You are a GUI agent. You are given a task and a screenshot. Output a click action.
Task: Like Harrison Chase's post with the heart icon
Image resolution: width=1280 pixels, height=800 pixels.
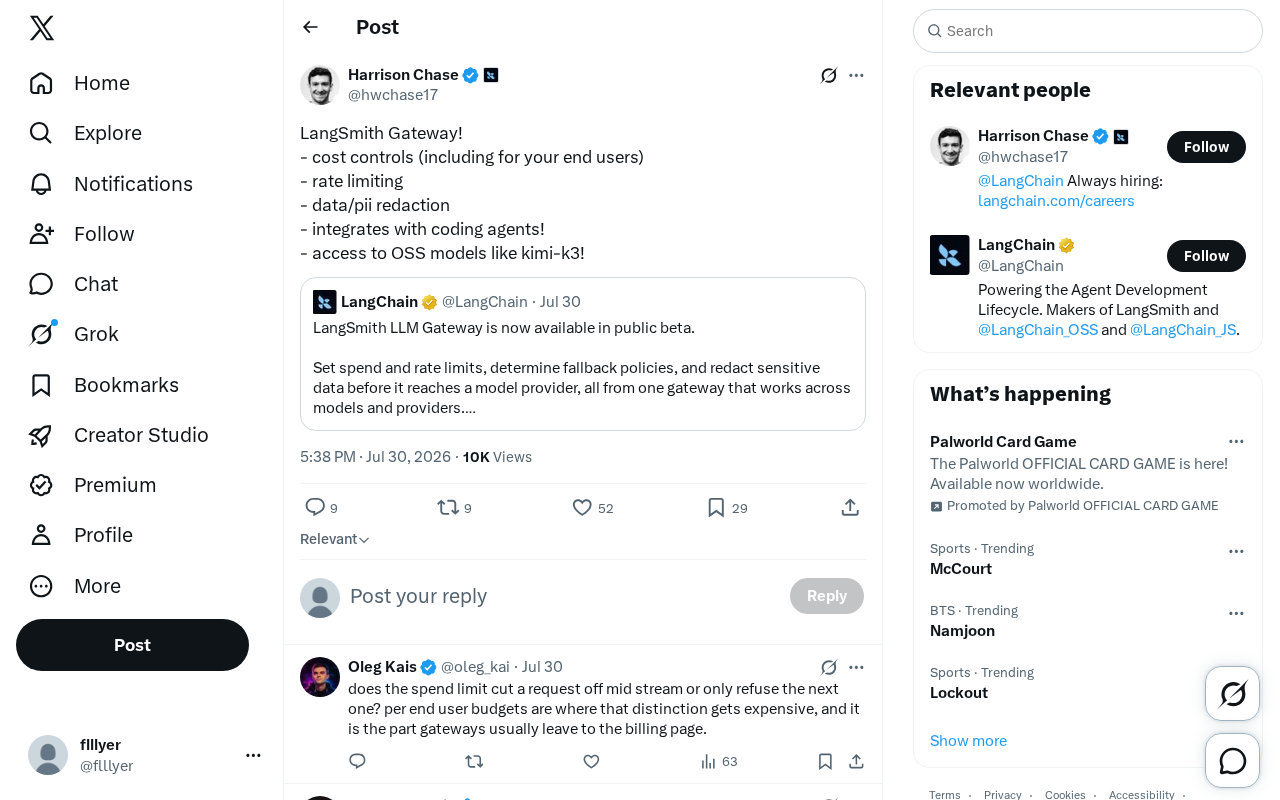coord(582,508)
